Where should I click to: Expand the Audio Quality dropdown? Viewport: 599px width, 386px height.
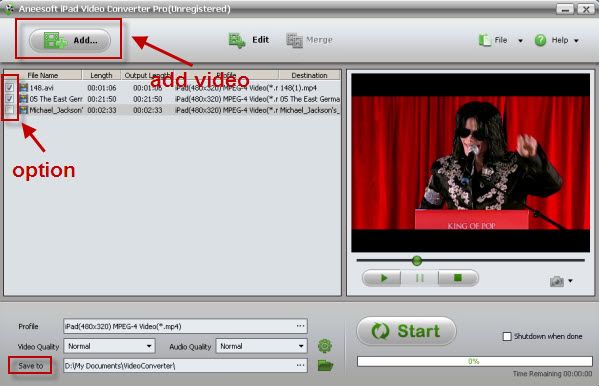(261, 346)
